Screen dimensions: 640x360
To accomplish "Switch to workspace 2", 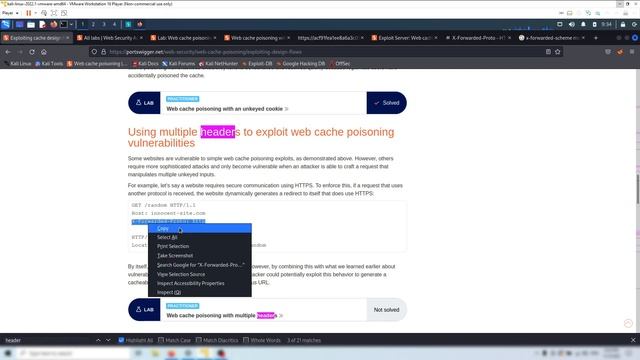I will pyautogui.click(x=93, y=24).
